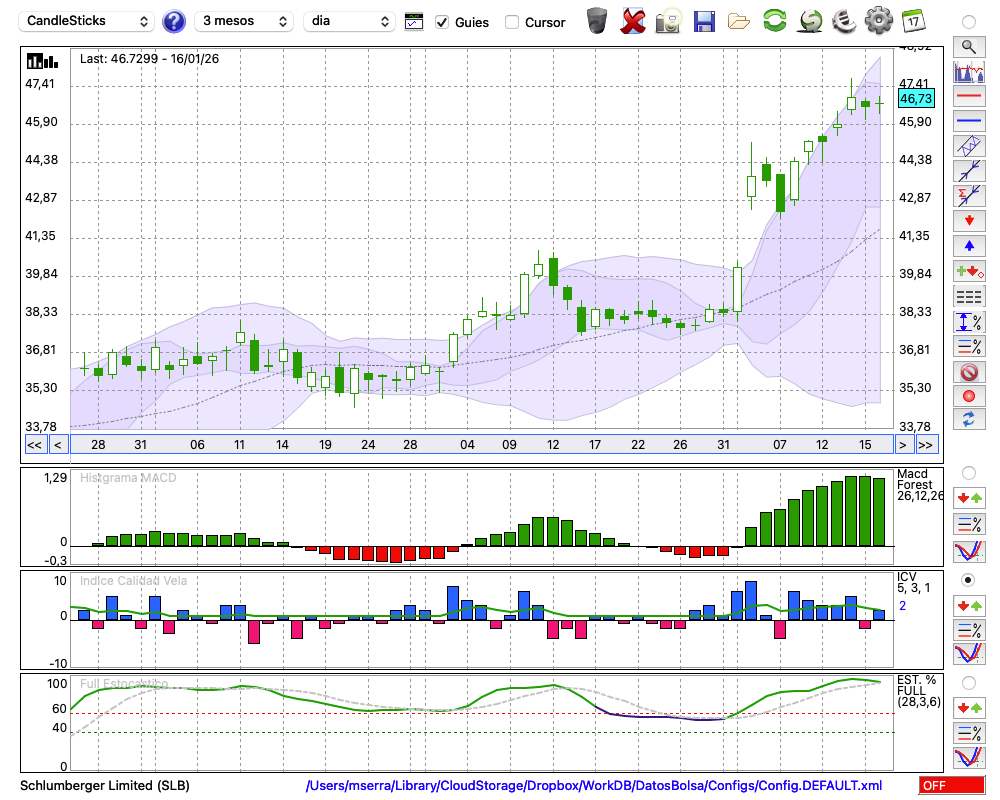Click the green refresh arrows icon
1000x800 pixels.
pos(774,21)
